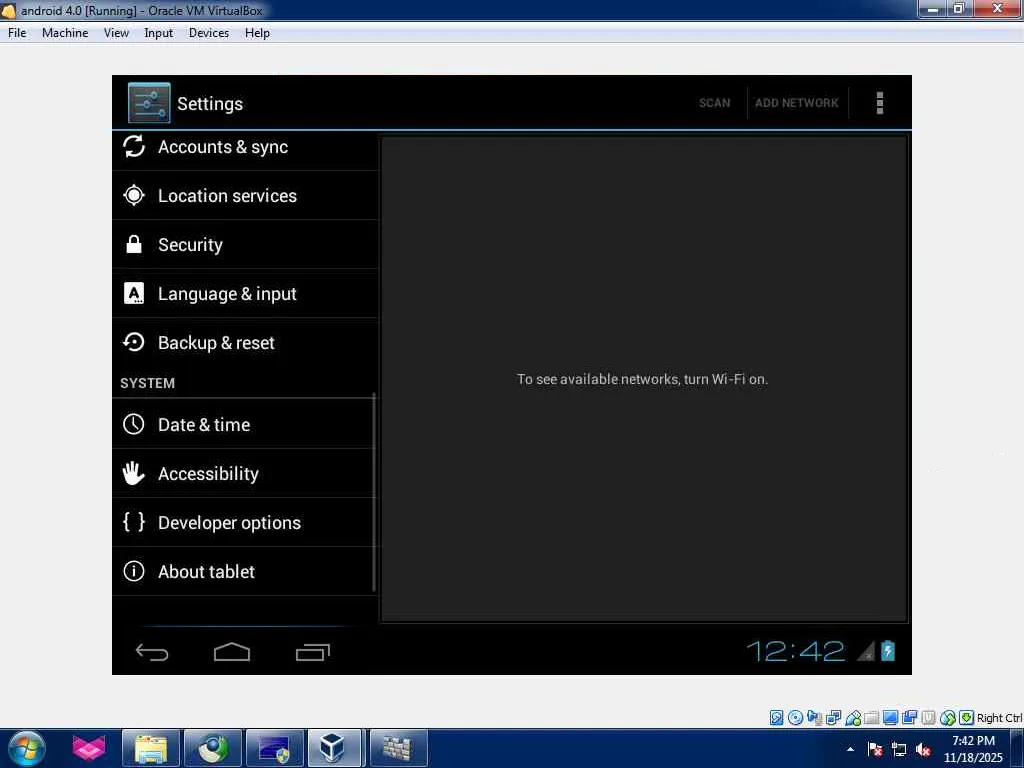Click the Settings title text
Image resolution: width=1024 pixels, height=768 pixels.
(210, 104)
